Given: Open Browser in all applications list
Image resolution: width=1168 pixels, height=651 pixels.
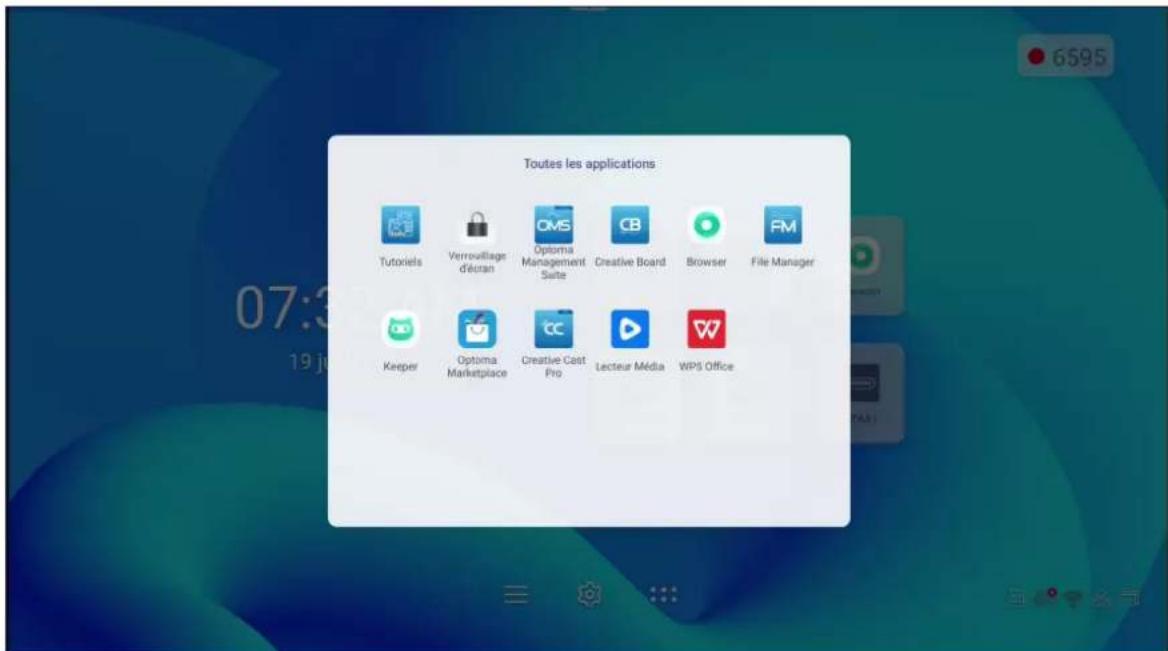Looking at the screenshot, I should [706, 225].
